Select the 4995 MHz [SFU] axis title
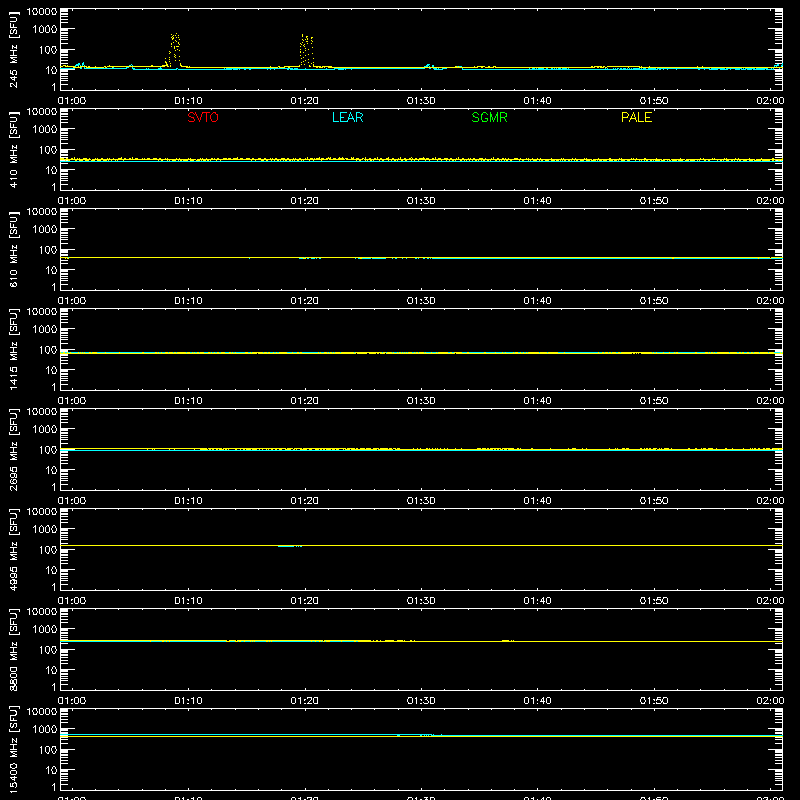800x800 pixels. (x=13, y=549)
